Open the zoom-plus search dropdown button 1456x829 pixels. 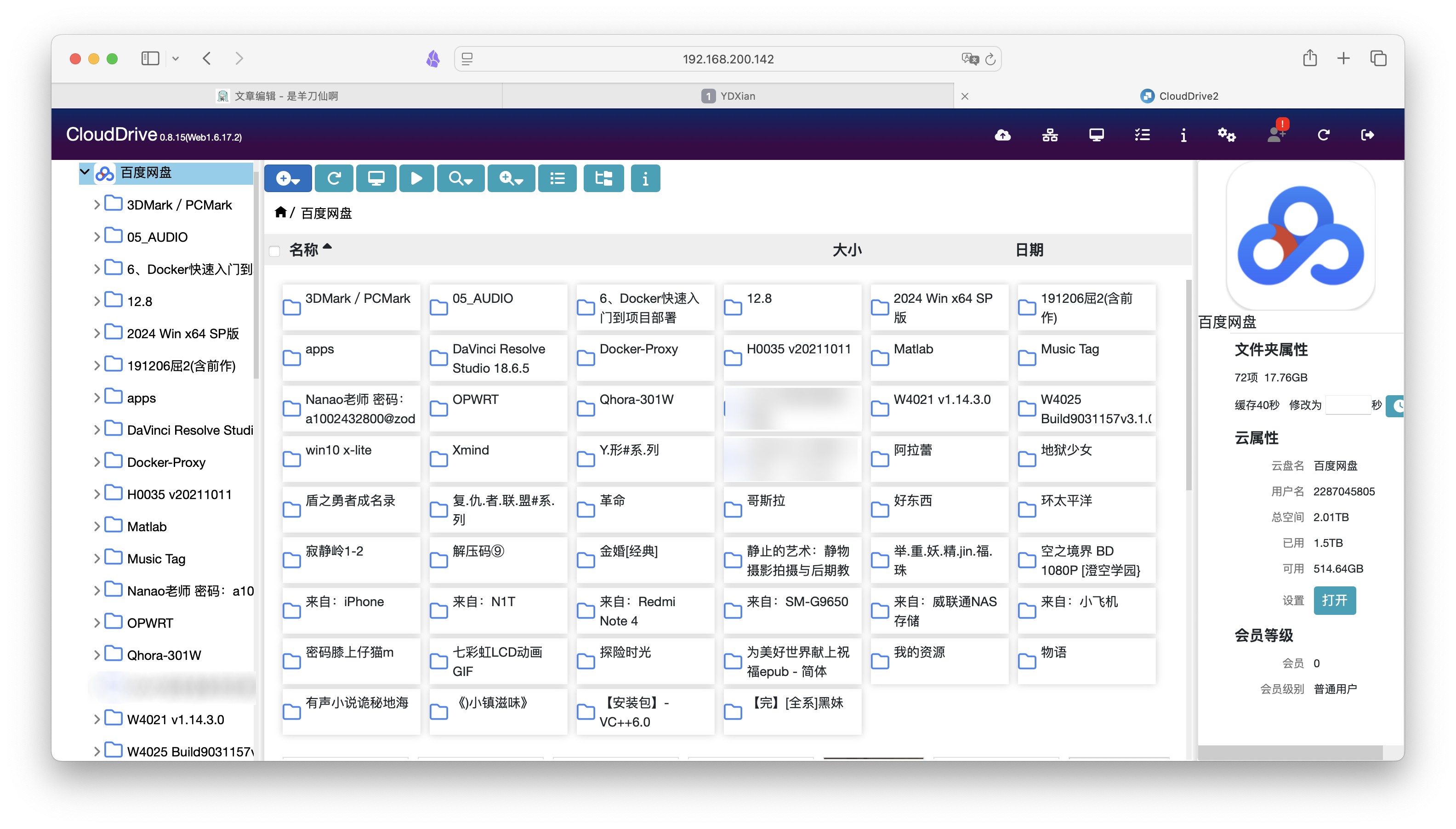click(511, 179)
